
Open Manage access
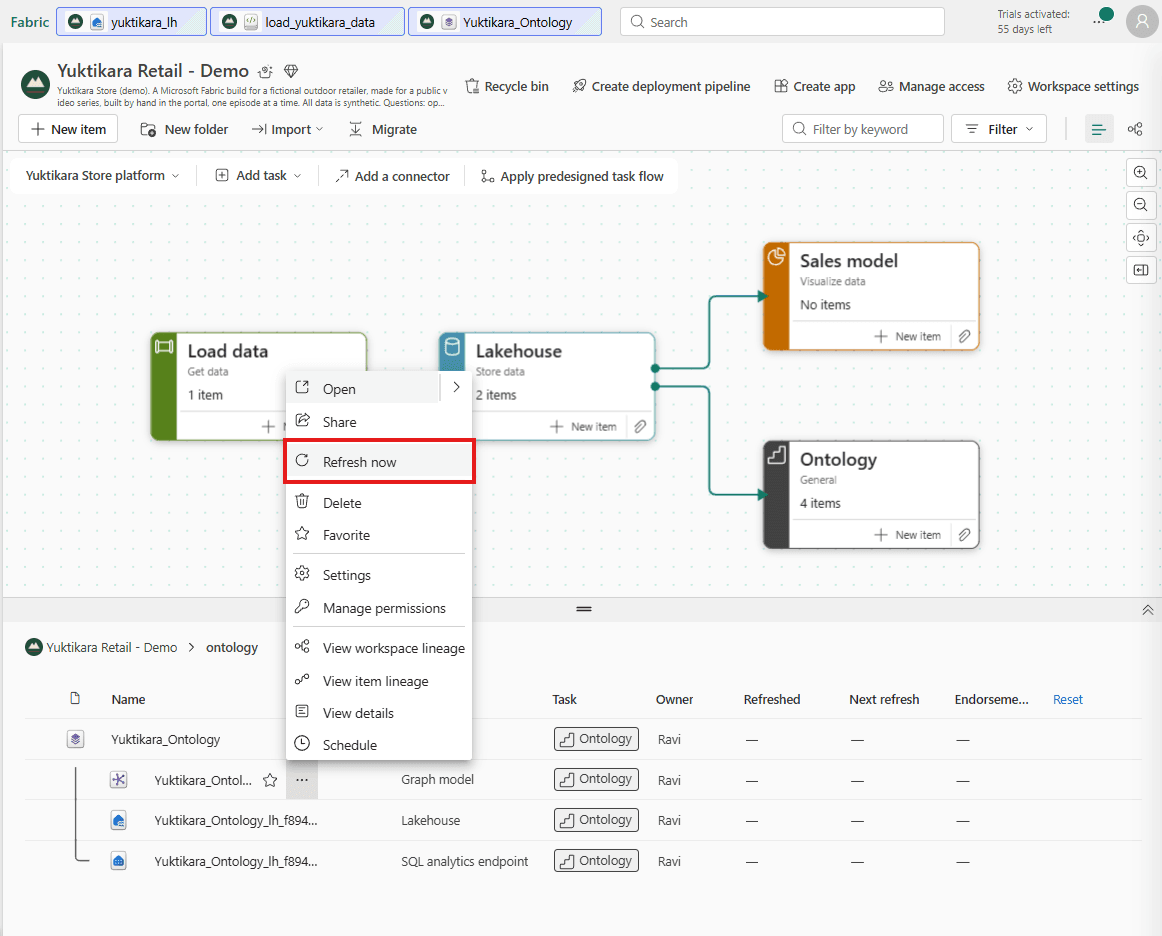932,87
